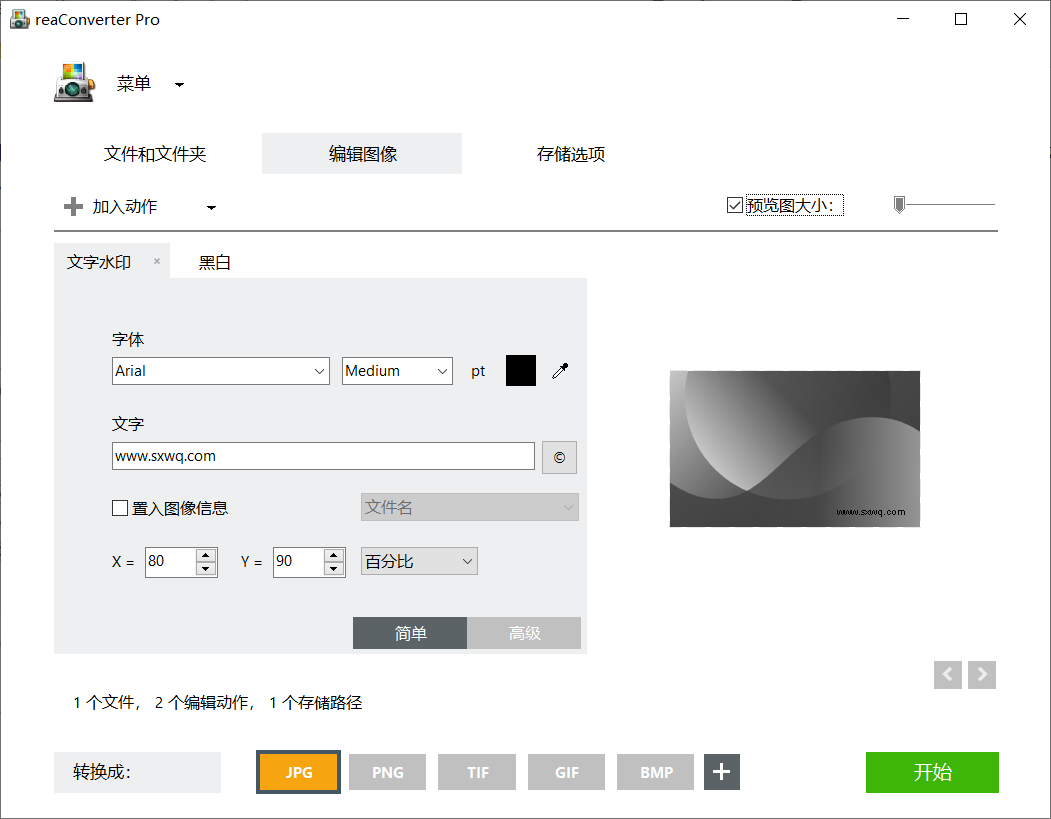Insert the copyright symbol button
Image resolution: width=1051 pixels, height=819 pixels.
coord(559,457)
